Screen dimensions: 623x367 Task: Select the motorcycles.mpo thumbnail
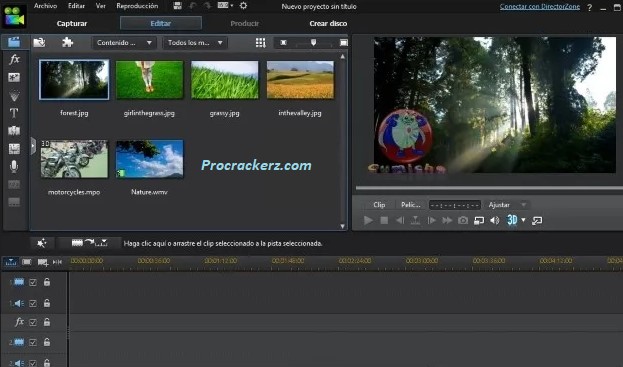74,158
